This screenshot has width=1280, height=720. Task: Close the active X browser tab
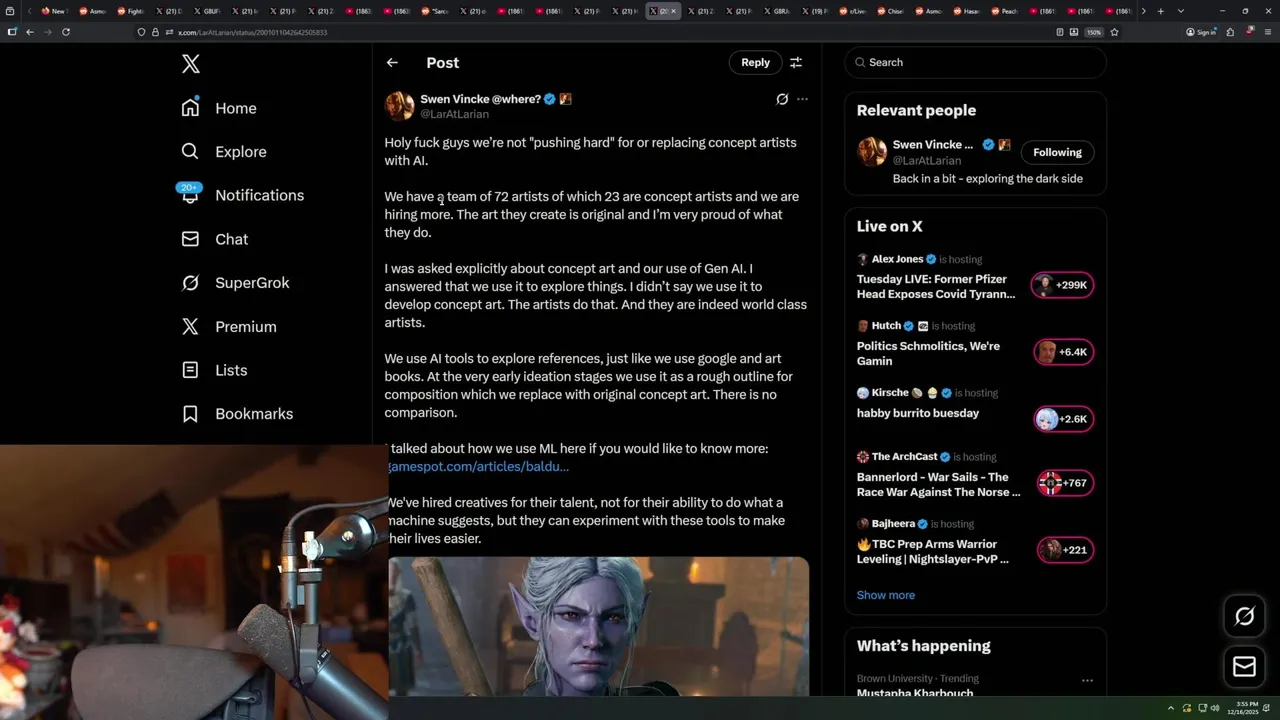674,11
